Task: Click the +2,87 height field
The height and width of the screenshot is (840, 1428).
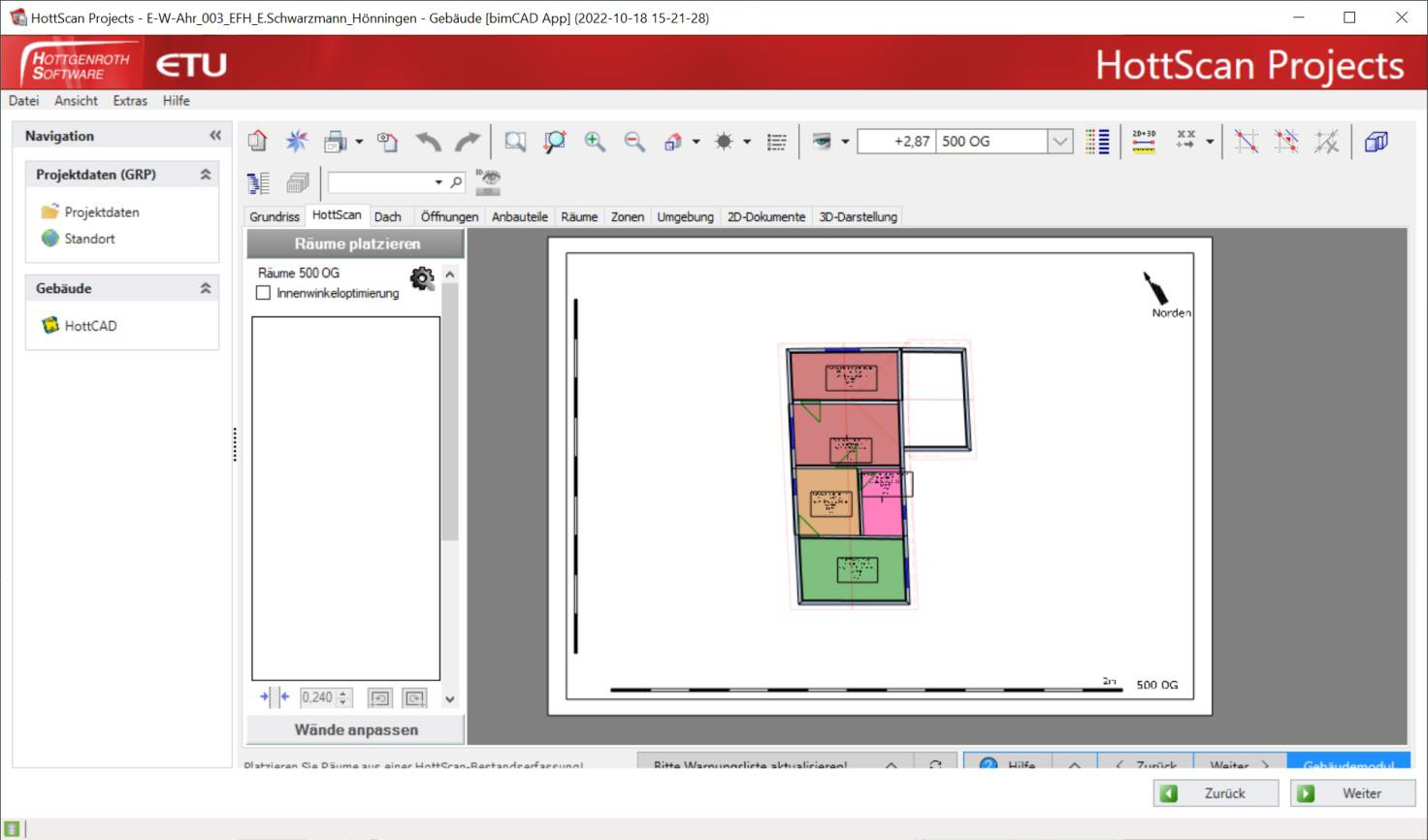Action: (897, 142)
